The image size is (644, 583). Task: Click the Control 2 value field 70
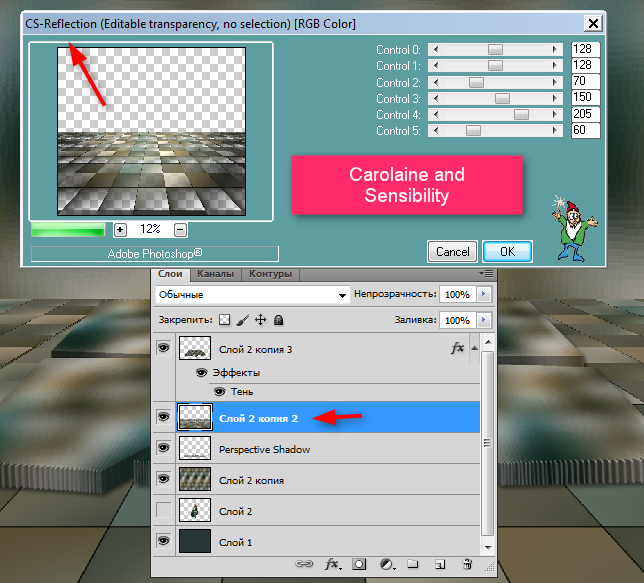586,81
